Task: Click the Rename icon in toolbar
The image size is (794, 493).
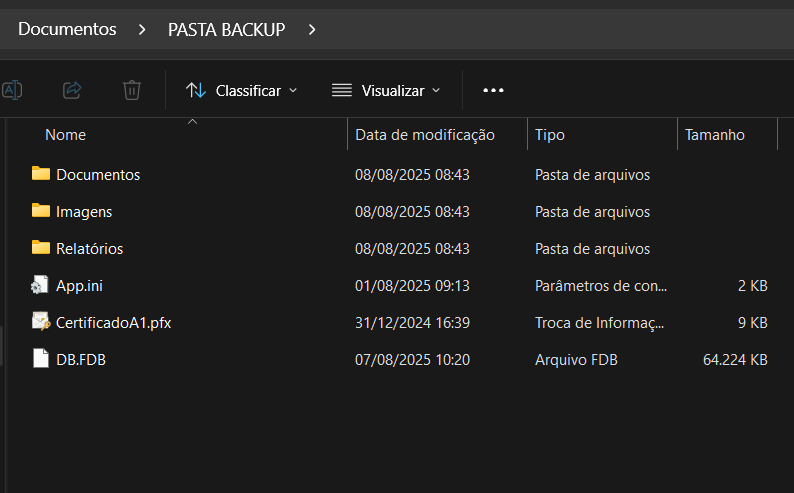Action: (x=12, y=90)
